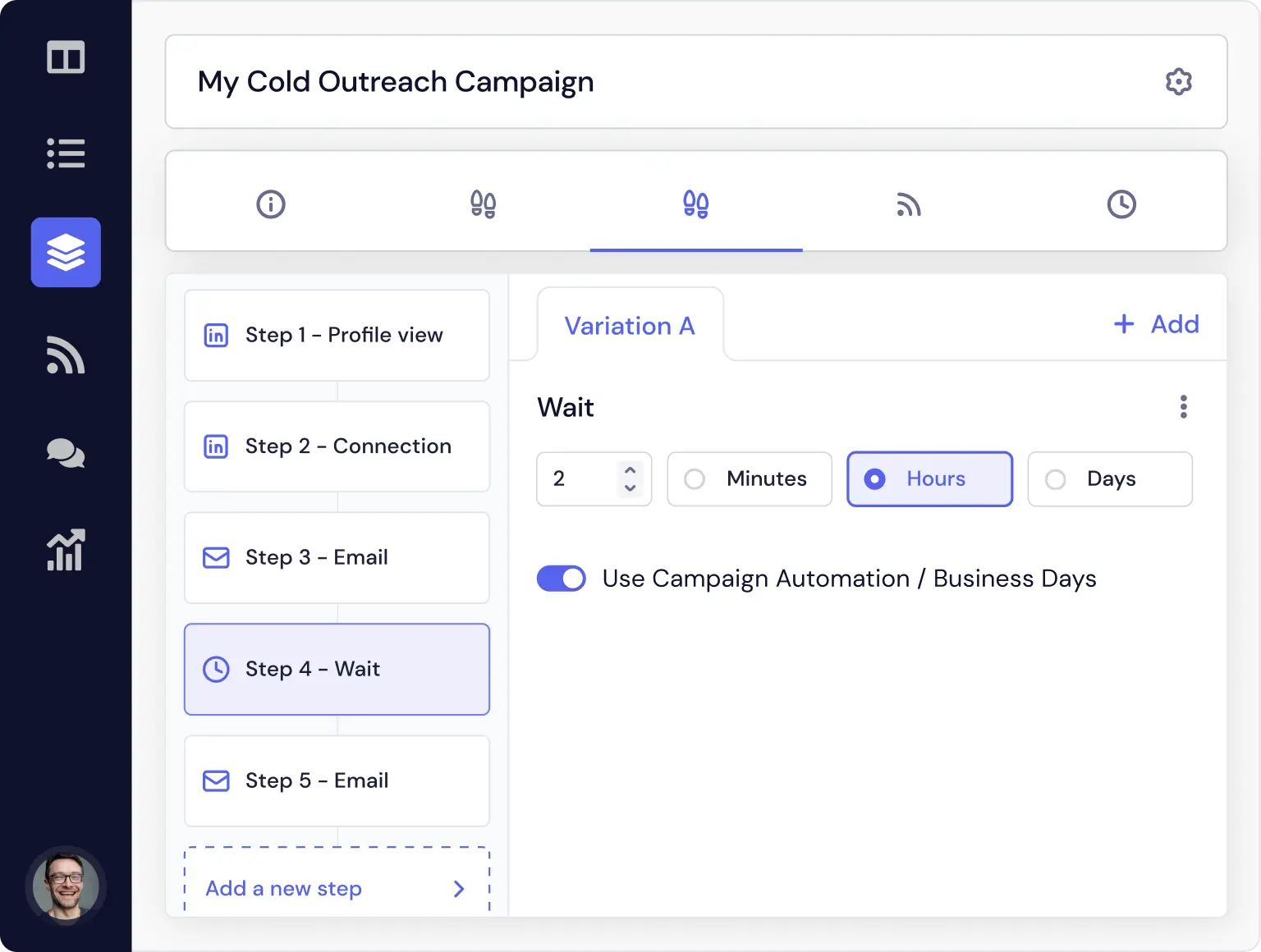Image resolution: width=1261 pixels, height=952 pixels.
Task: Toggle Use Campaign Automation / Business Days
Action: [x=562, y=579]
